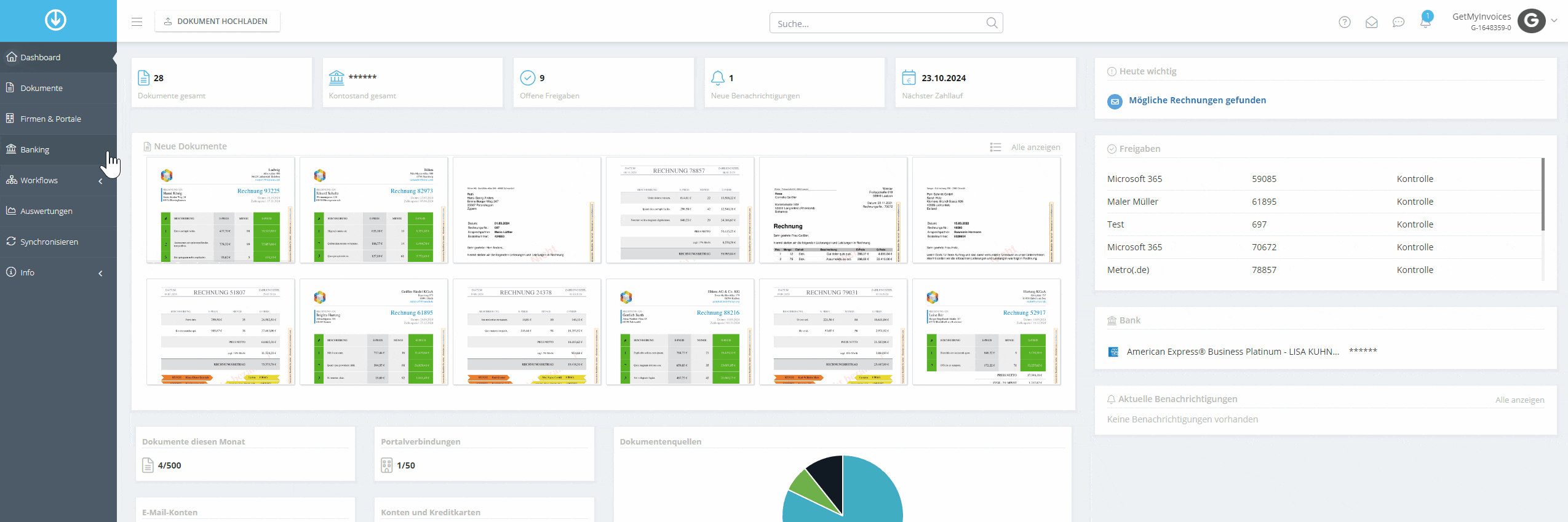Open the envelope inbox icon
The image size is (1568, 522).
(1372, 22)
